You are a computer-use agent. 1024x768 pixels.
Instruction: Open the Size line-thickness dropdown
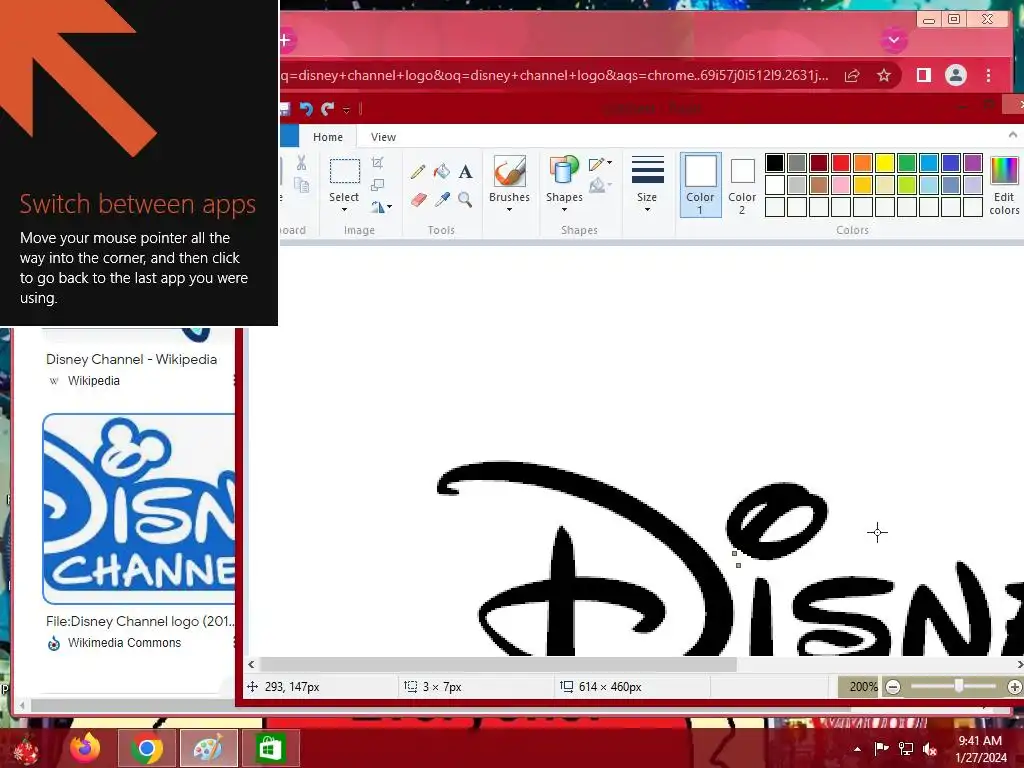pos(647,185)
